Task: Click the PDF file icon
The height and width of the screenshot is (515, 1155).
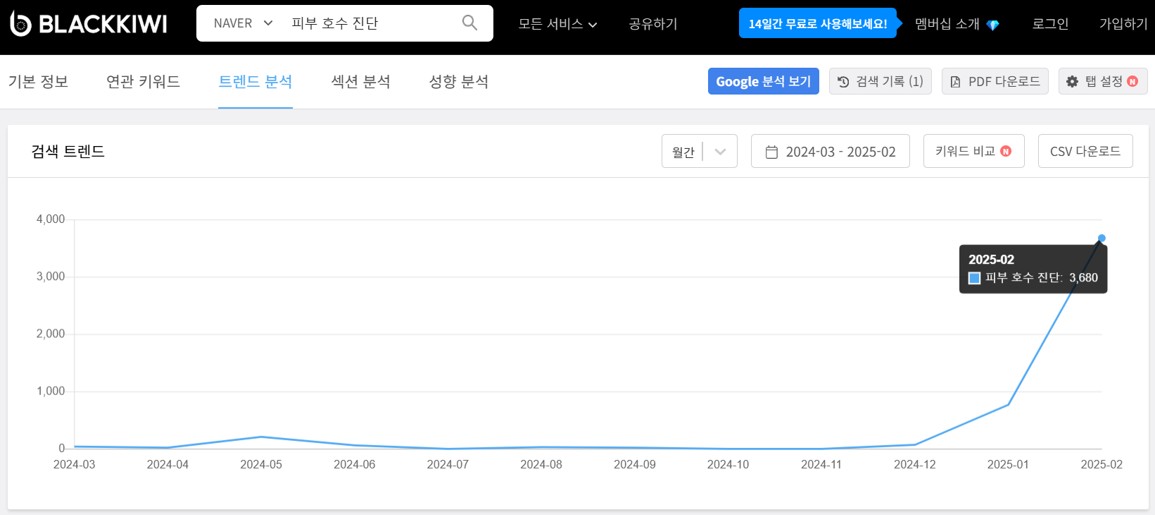Action: (x=955, y=82)
